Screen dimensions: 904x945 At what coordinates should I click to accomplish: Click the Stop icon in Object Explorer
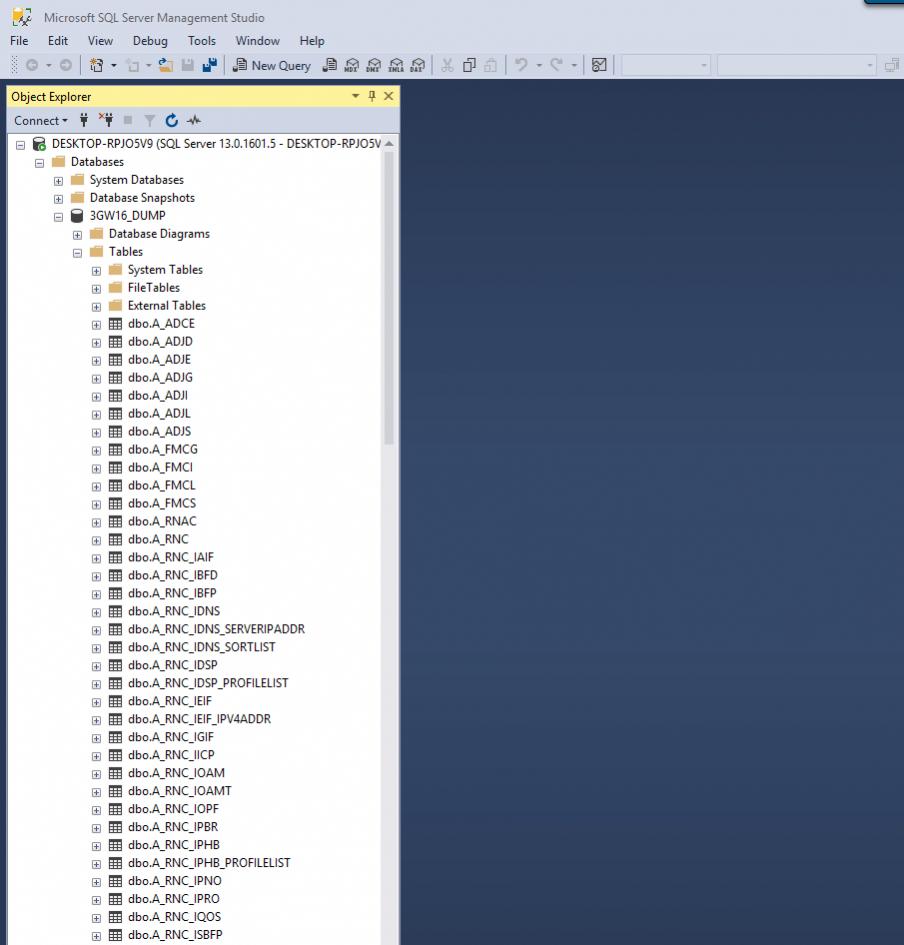(x=128, y=120)
